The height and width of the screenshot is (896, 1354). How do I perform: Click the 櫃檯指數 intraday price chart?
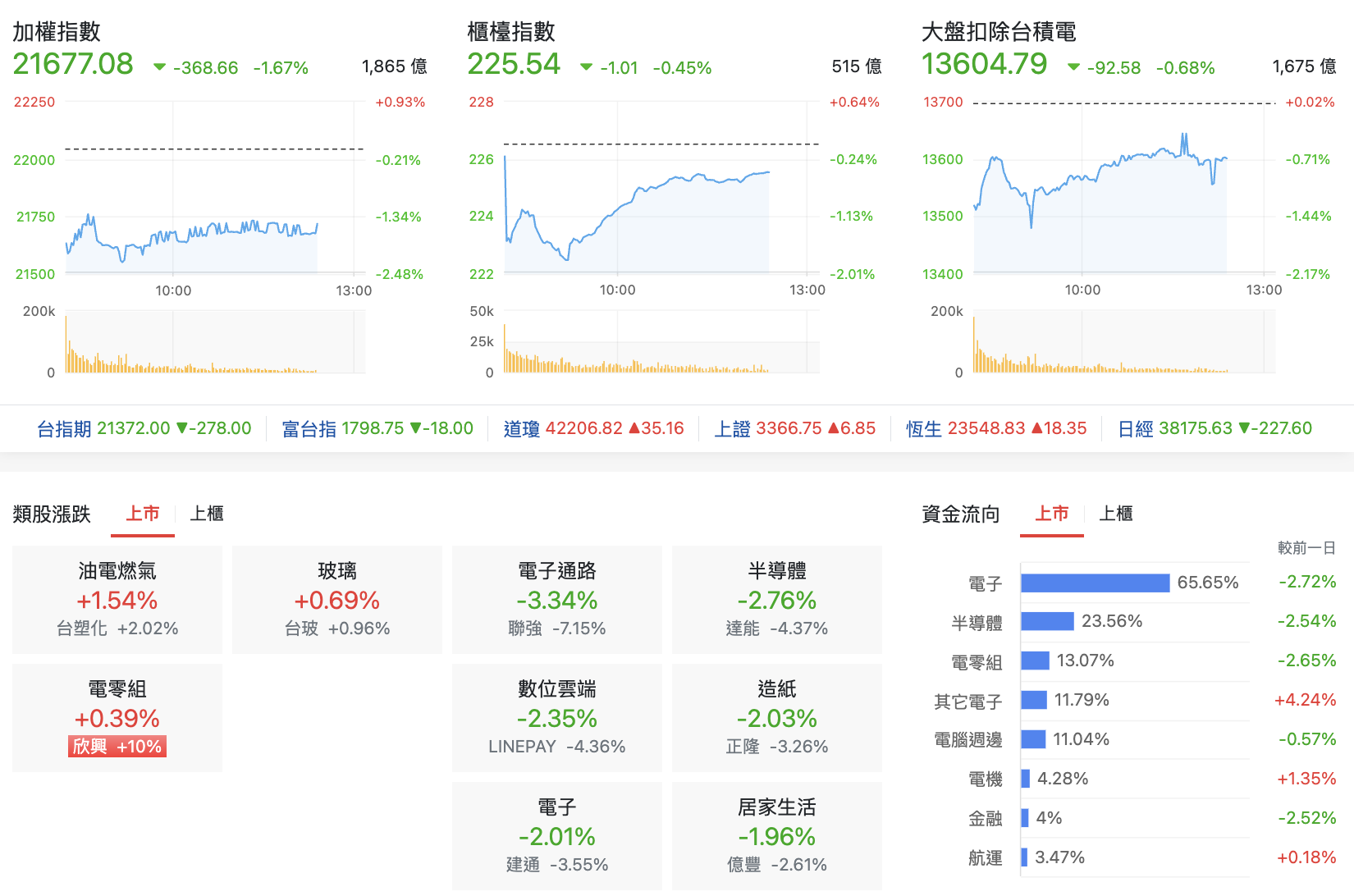click(x=661, y=187)
